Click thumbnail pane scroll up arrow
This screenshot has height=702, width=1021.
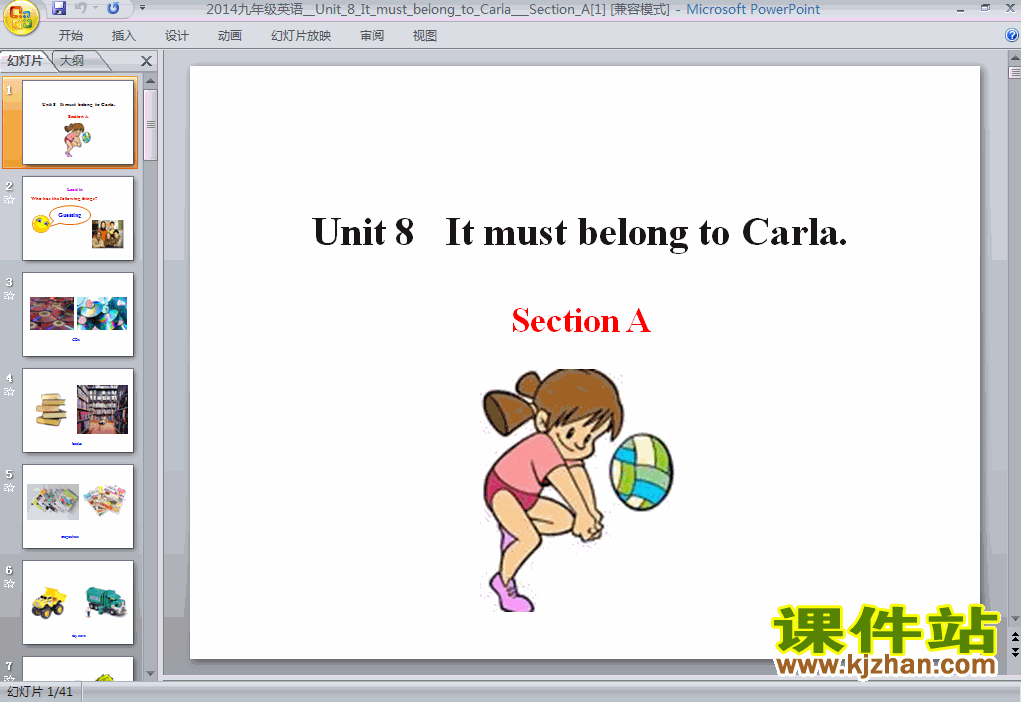pos(150,81)
